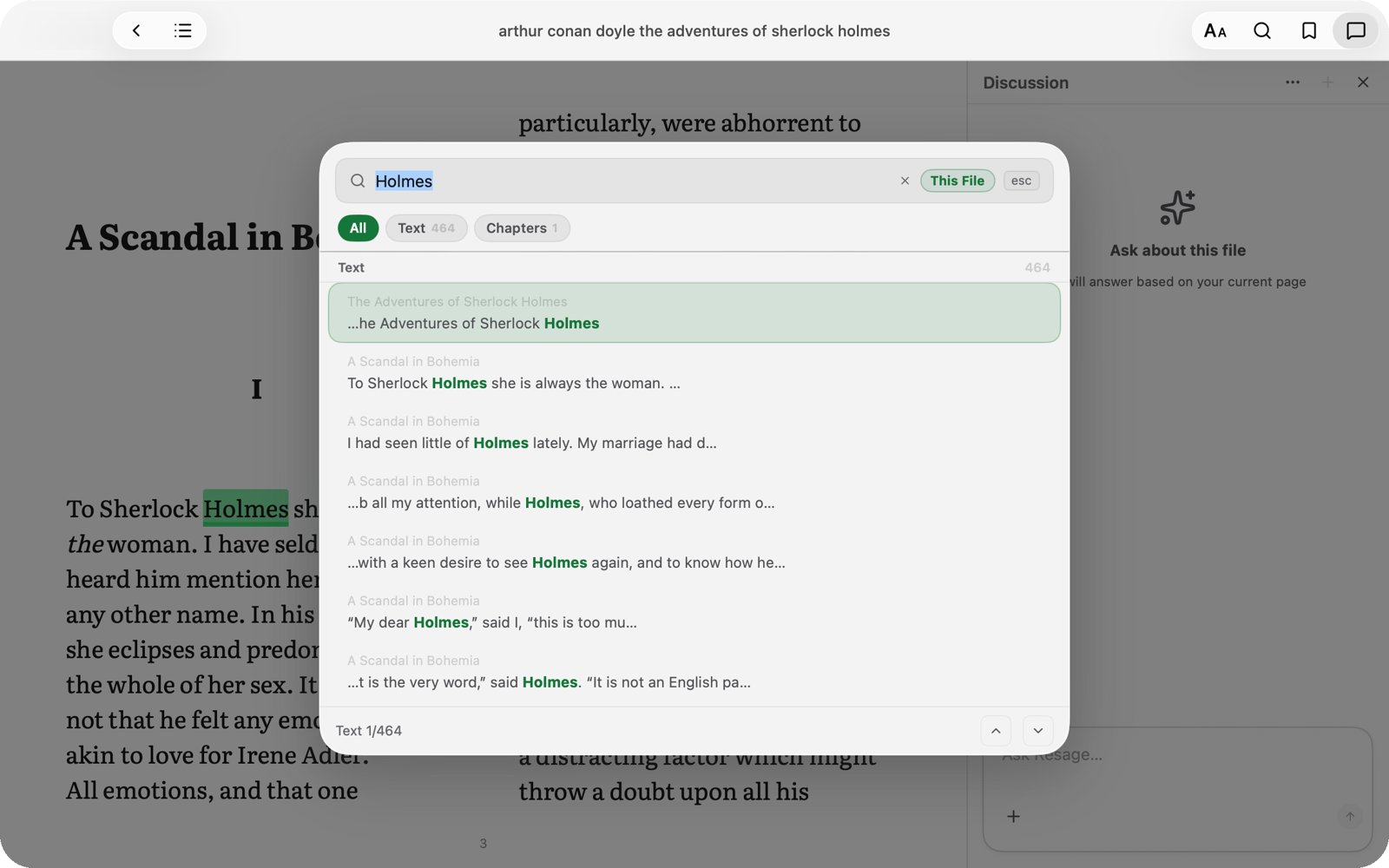Screen dimensions: 1389x868
Task: Select the All results filter
Action: coord(358,227)
